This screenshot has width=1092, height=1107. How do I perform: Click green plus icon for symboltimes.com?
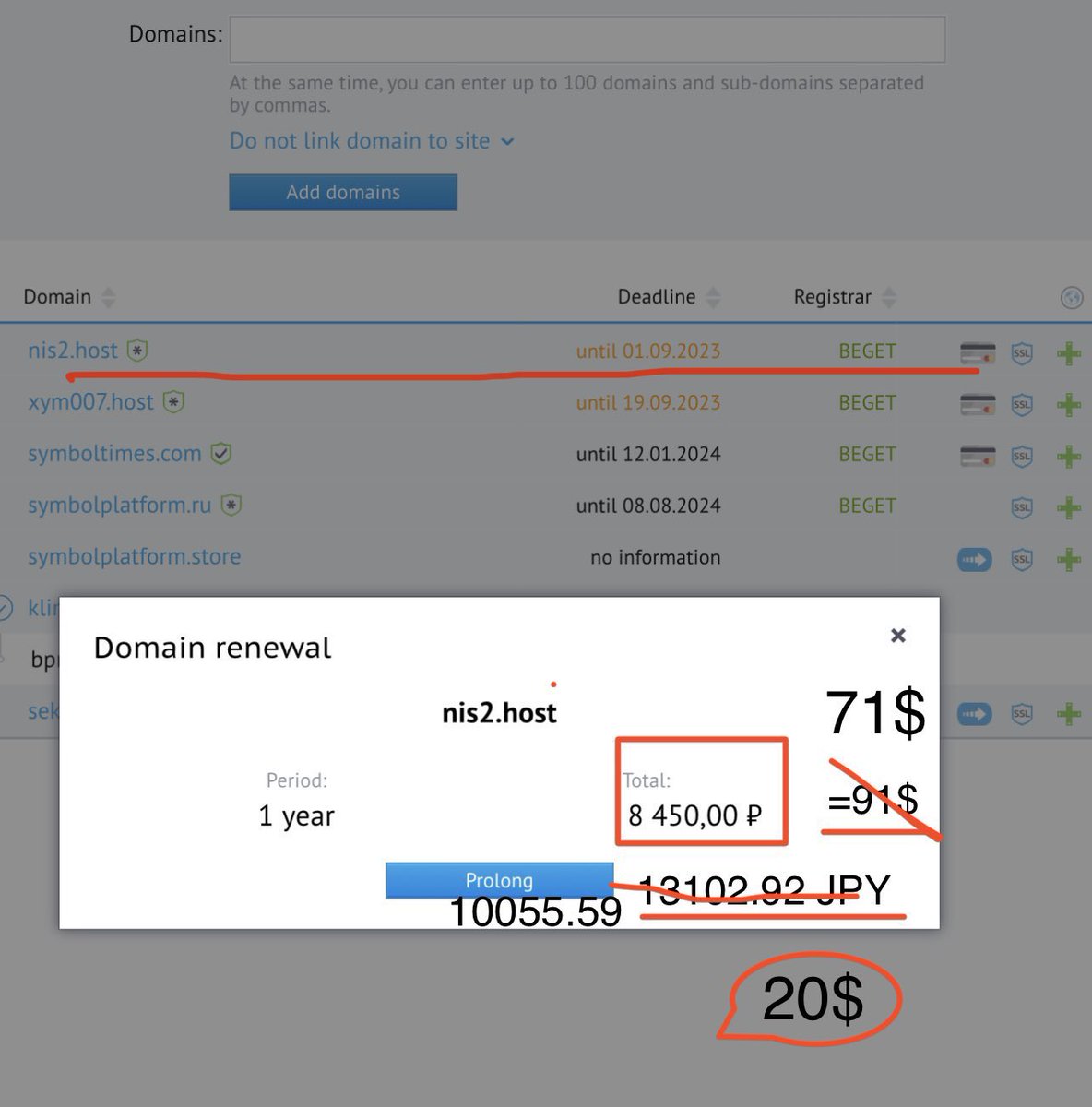tap(1069, 457)
